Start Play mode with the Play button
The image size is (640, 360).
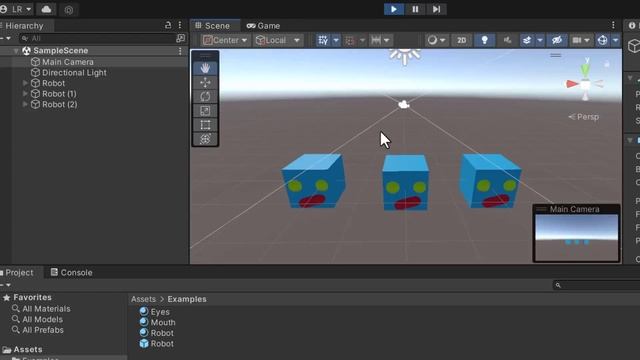pyautogui.click(x=394, y=9)
